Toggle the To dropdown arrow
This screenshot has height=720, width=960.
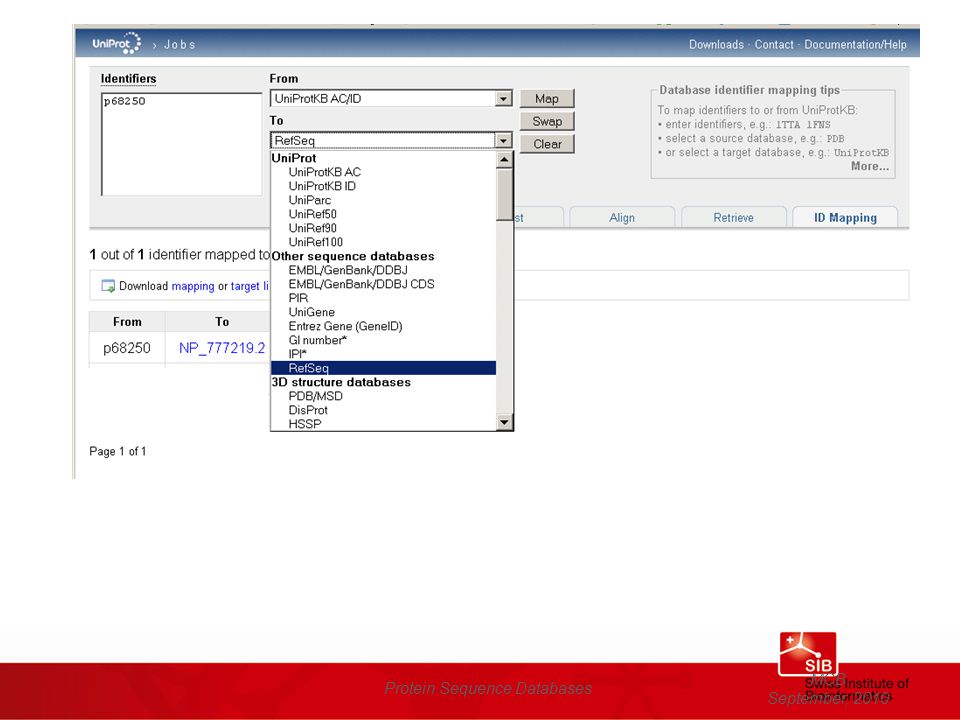pyautogui.click(x=503, y=141)
